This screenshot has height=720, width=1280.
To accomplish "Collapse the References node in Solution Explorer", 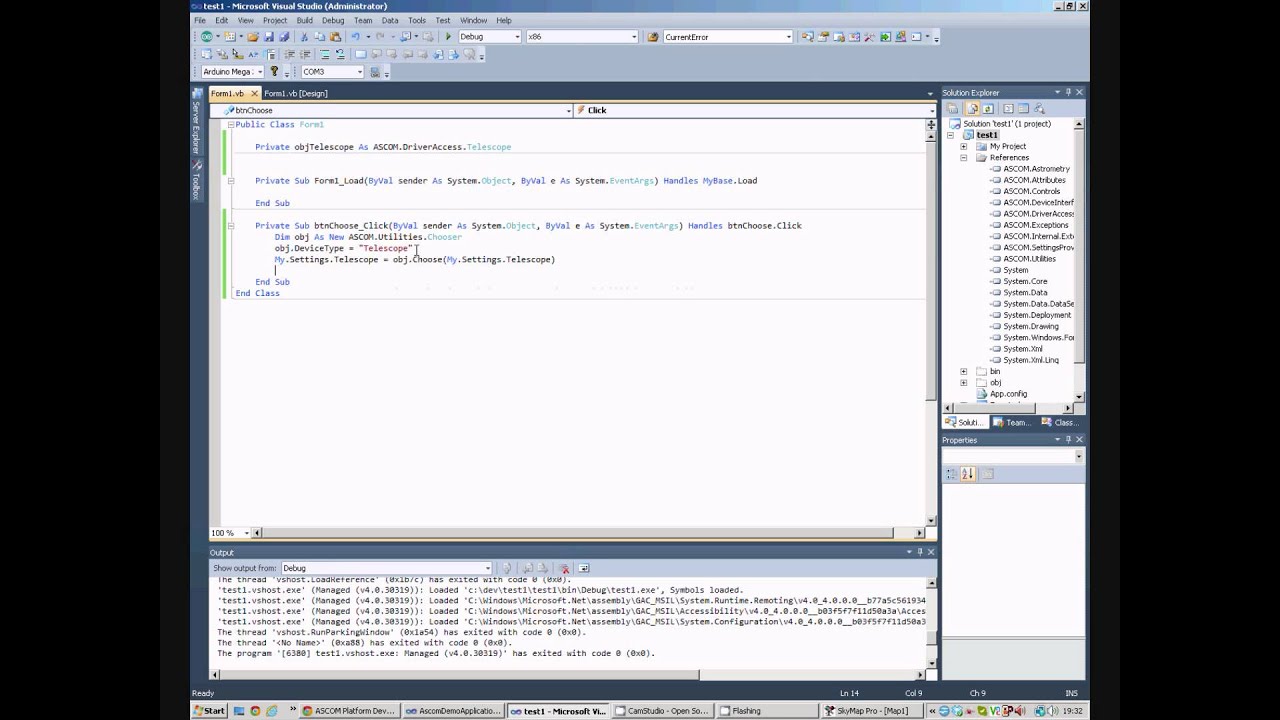I will (964, 158).
